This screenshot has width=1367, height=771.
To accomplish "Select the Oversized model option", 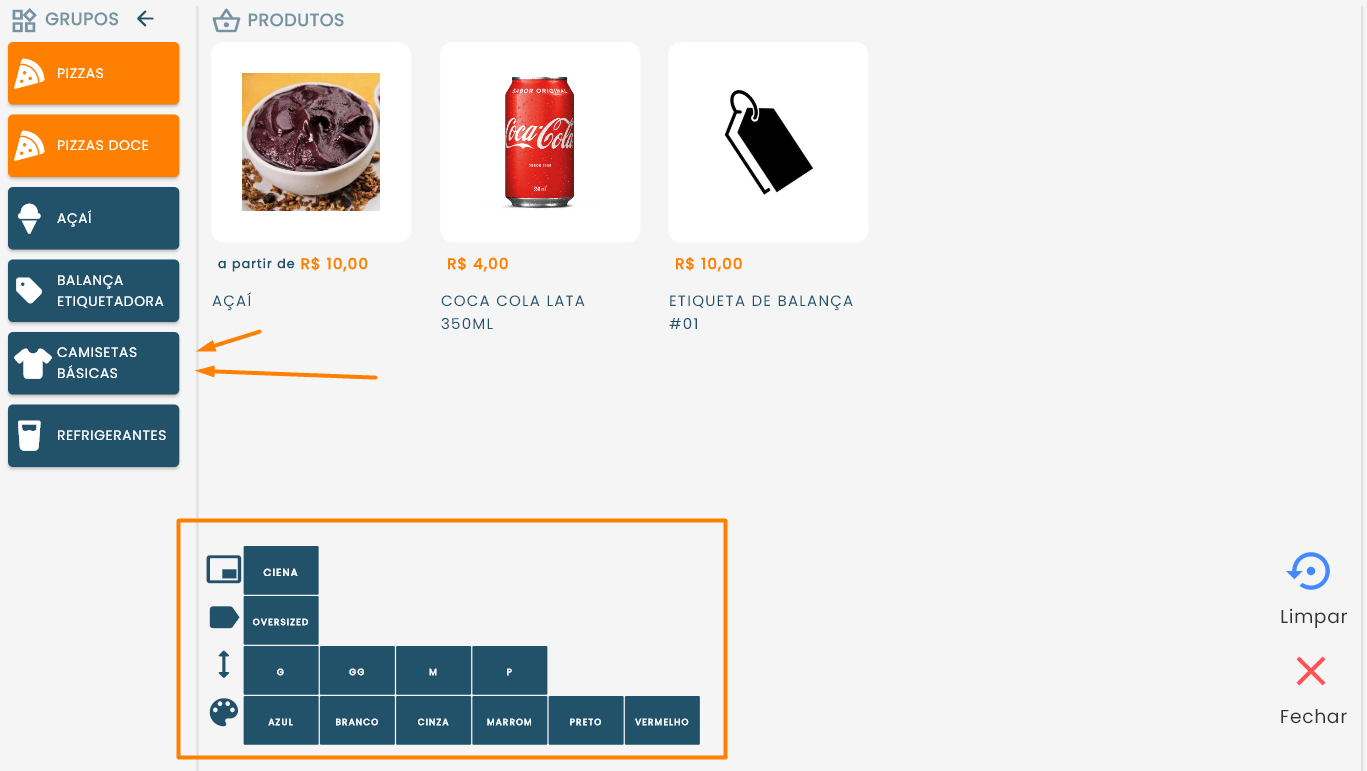I will point(281,621).
